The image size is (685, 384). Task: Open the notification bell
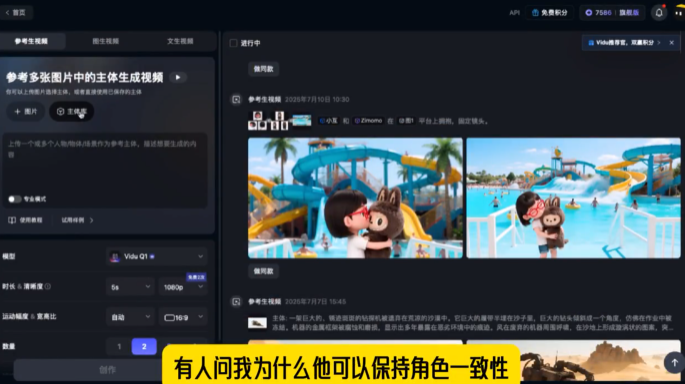[x=659, y=13]
